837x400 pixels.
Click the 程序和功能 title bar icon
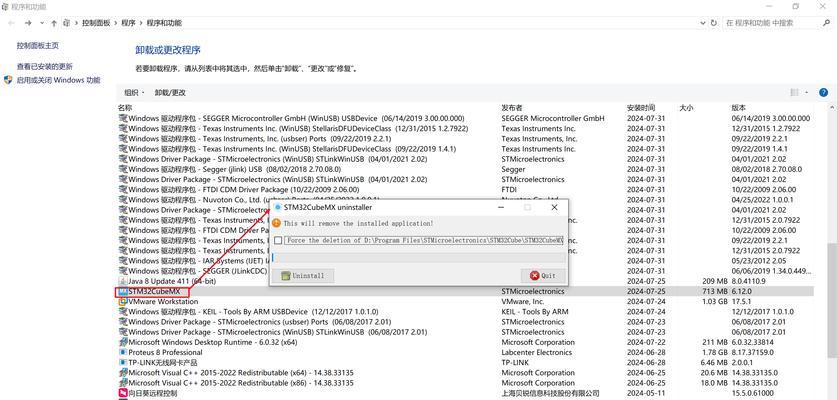[x=5, y=6]
